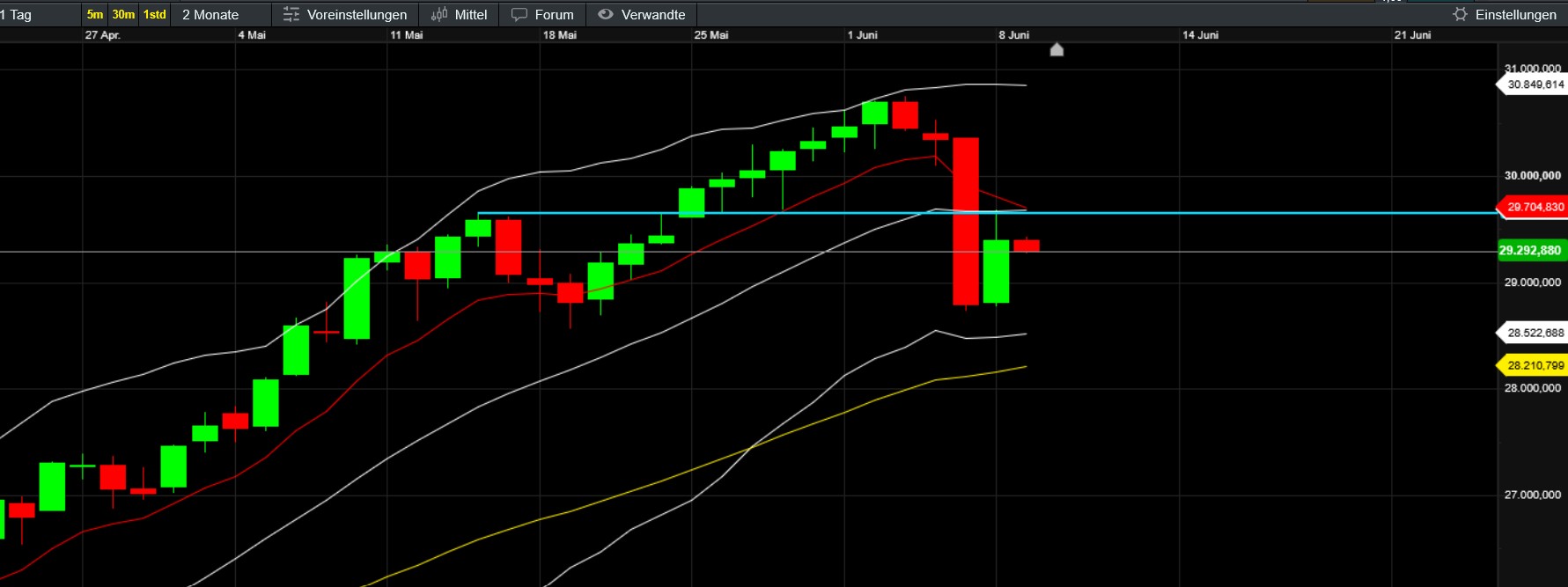This screenshot has width=1568, height=587.
Task: Click the 18 Mai date label
Action: pyautogui.click(x=560, y=35)
